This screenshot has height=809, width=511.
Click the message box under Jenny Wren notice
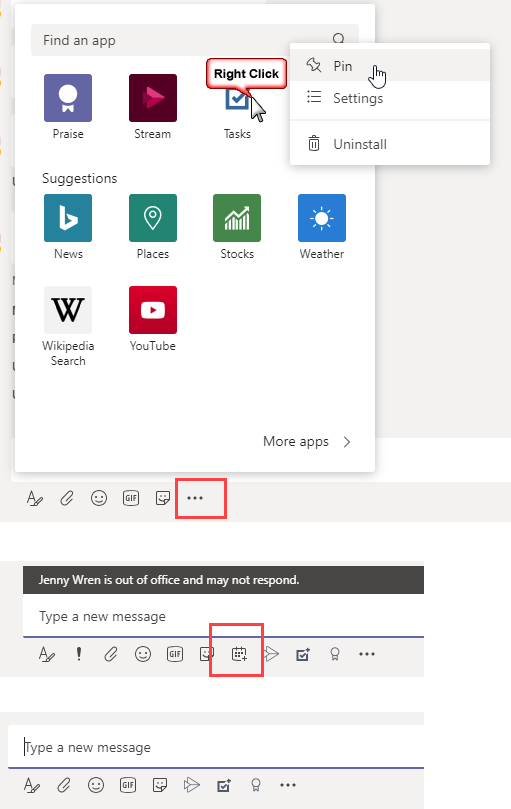point(223,616)
